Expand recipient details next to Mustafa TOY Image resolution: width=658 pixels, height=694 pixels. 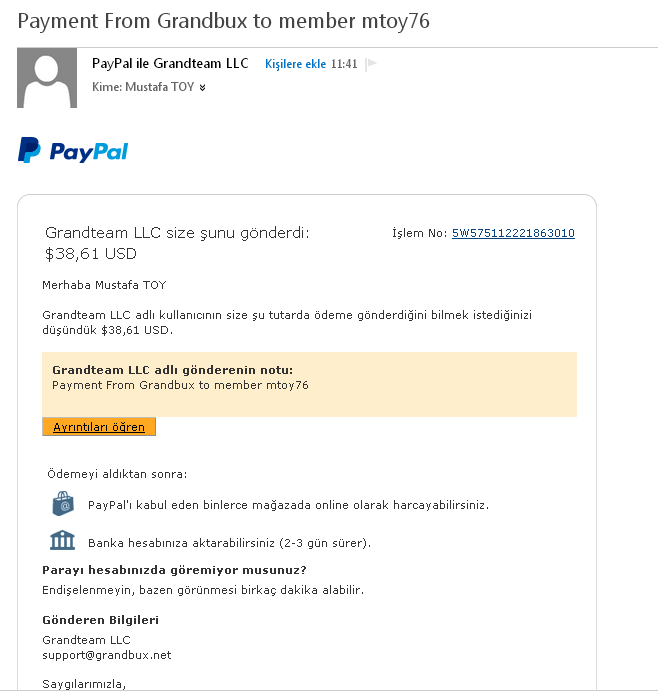coord(202,88)
